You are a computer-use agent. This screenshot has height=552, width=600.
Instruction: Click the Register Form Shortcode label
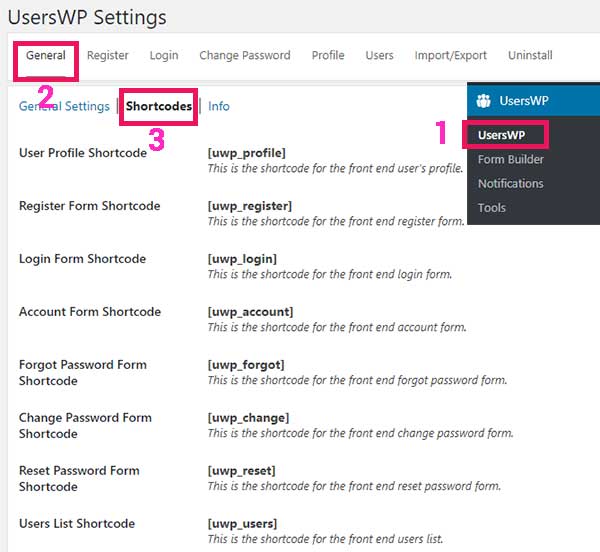coord(90,206)
